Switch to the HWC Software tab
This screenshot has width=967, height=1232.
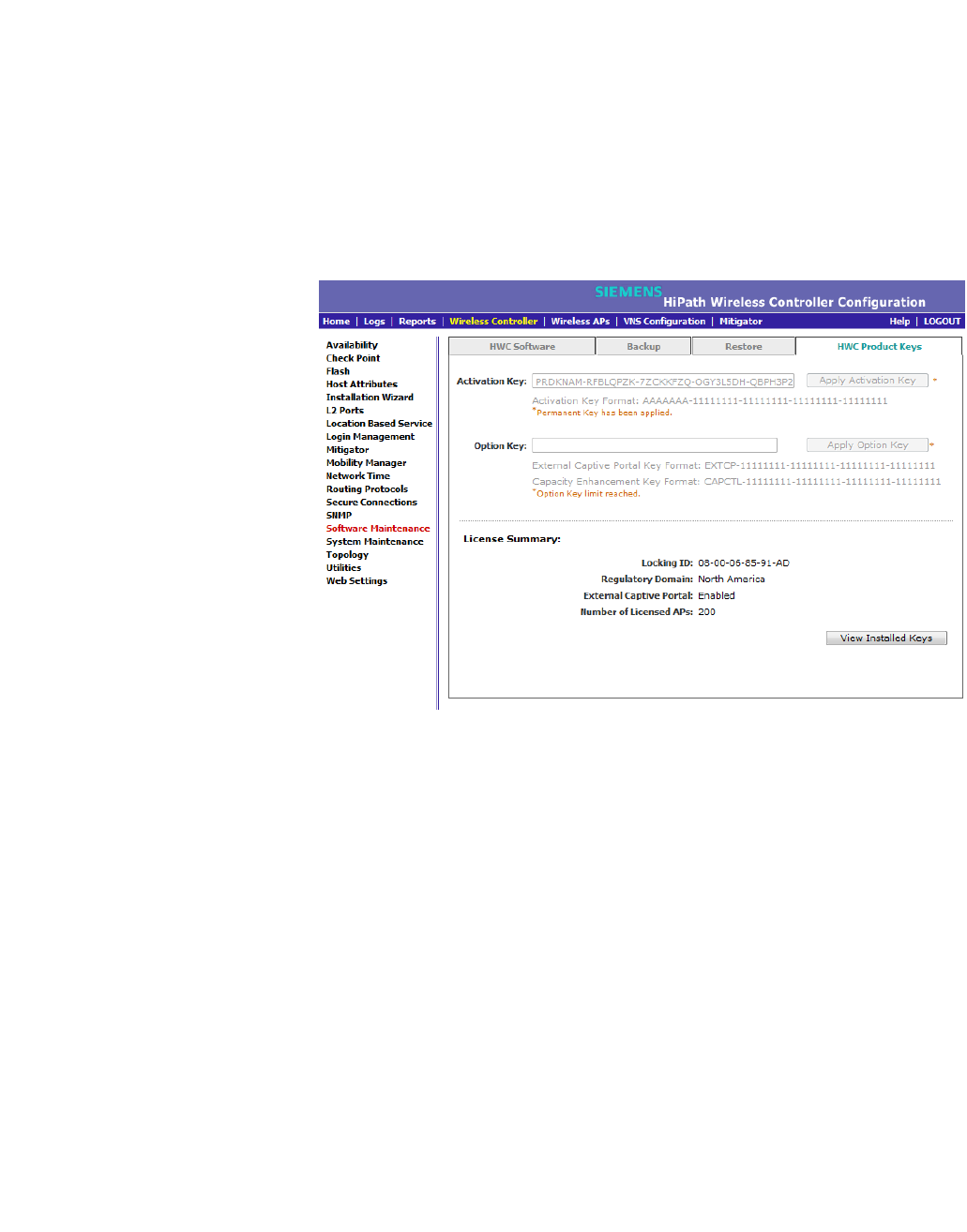(x=522, y=347)
